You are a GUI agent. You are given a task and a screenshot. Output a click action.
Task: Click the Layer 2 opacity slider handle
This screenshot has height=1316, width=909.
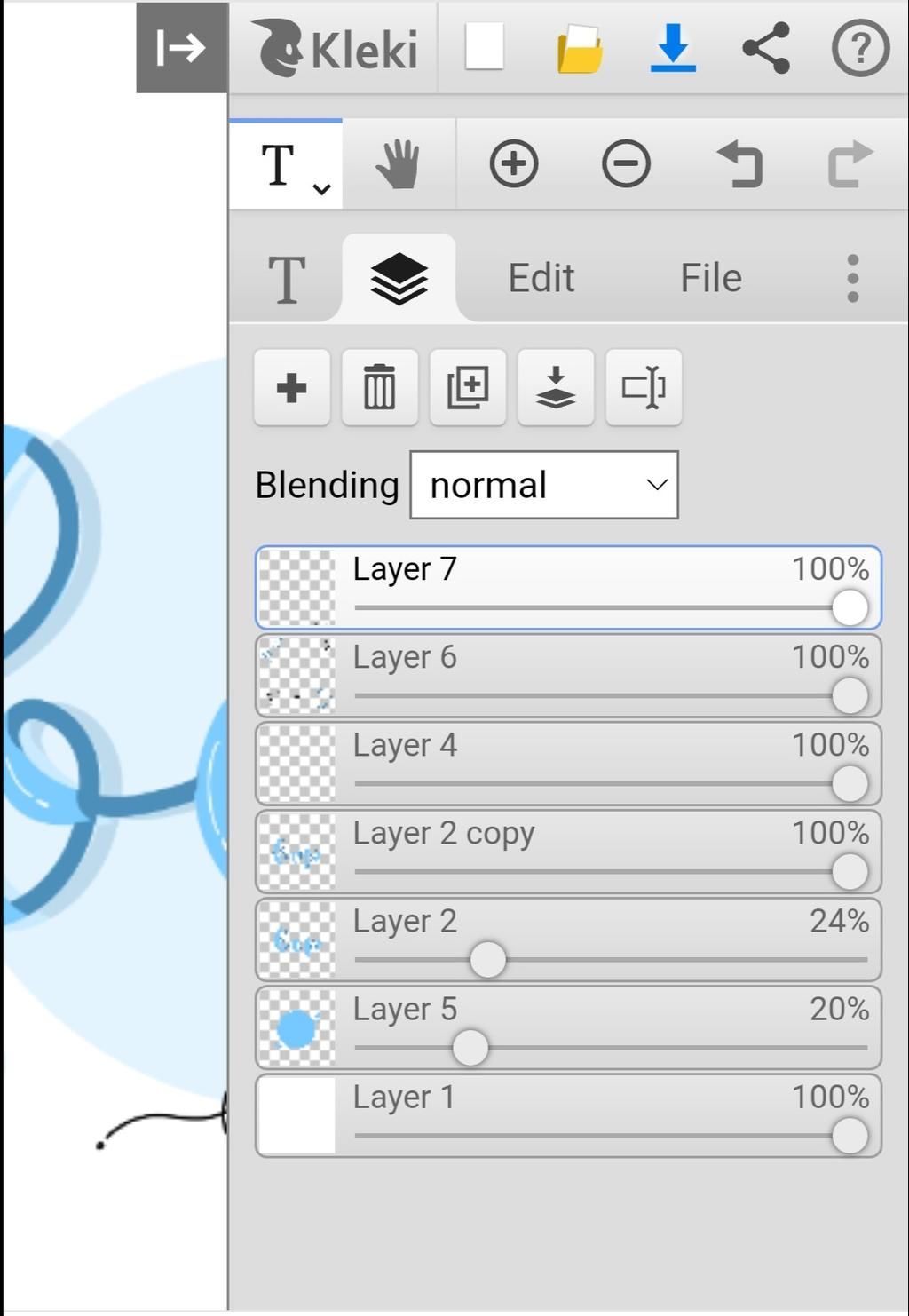pyautogui.click(x=487, y=960)
